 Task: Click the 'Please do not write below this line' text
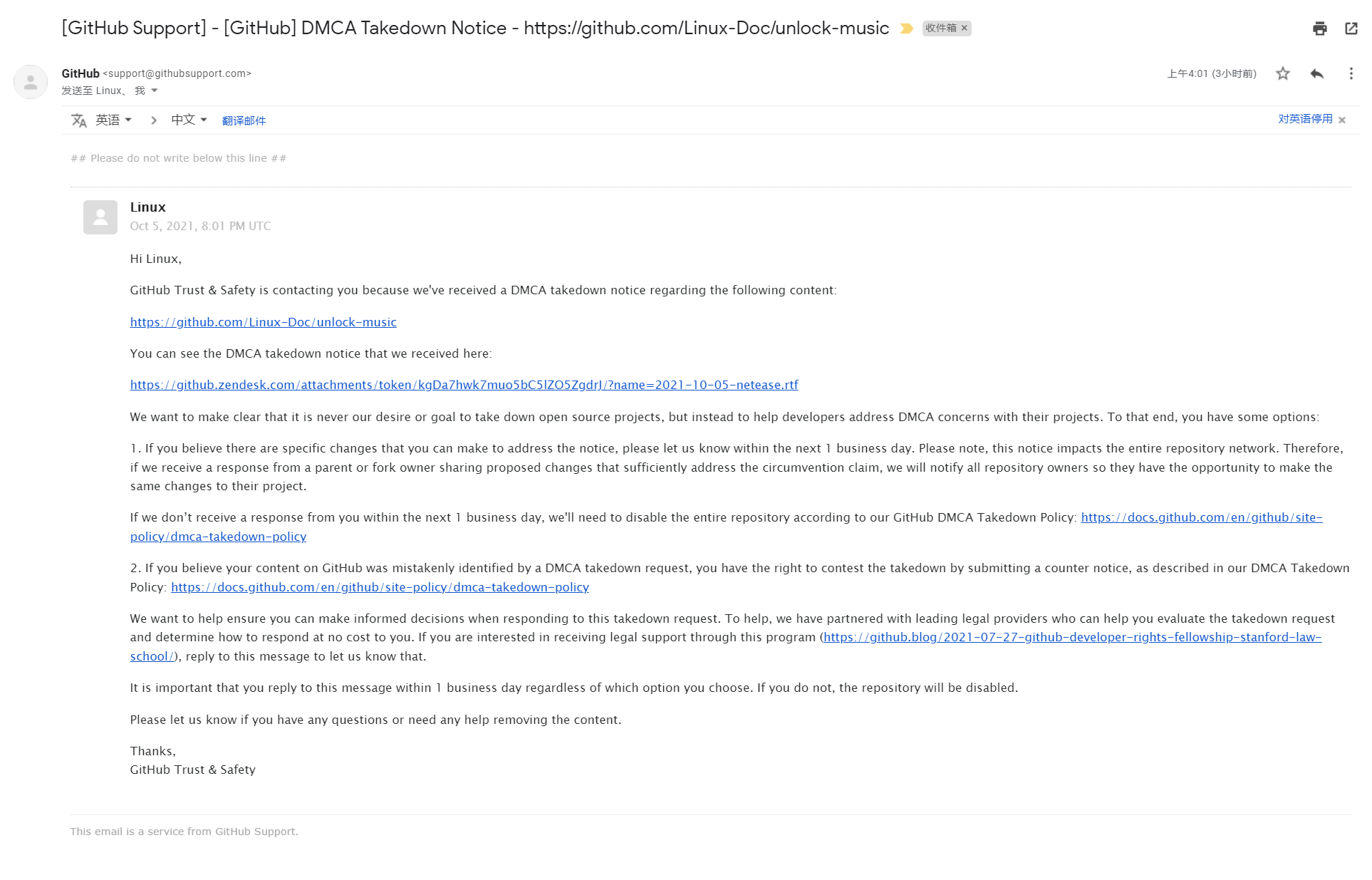179,158
